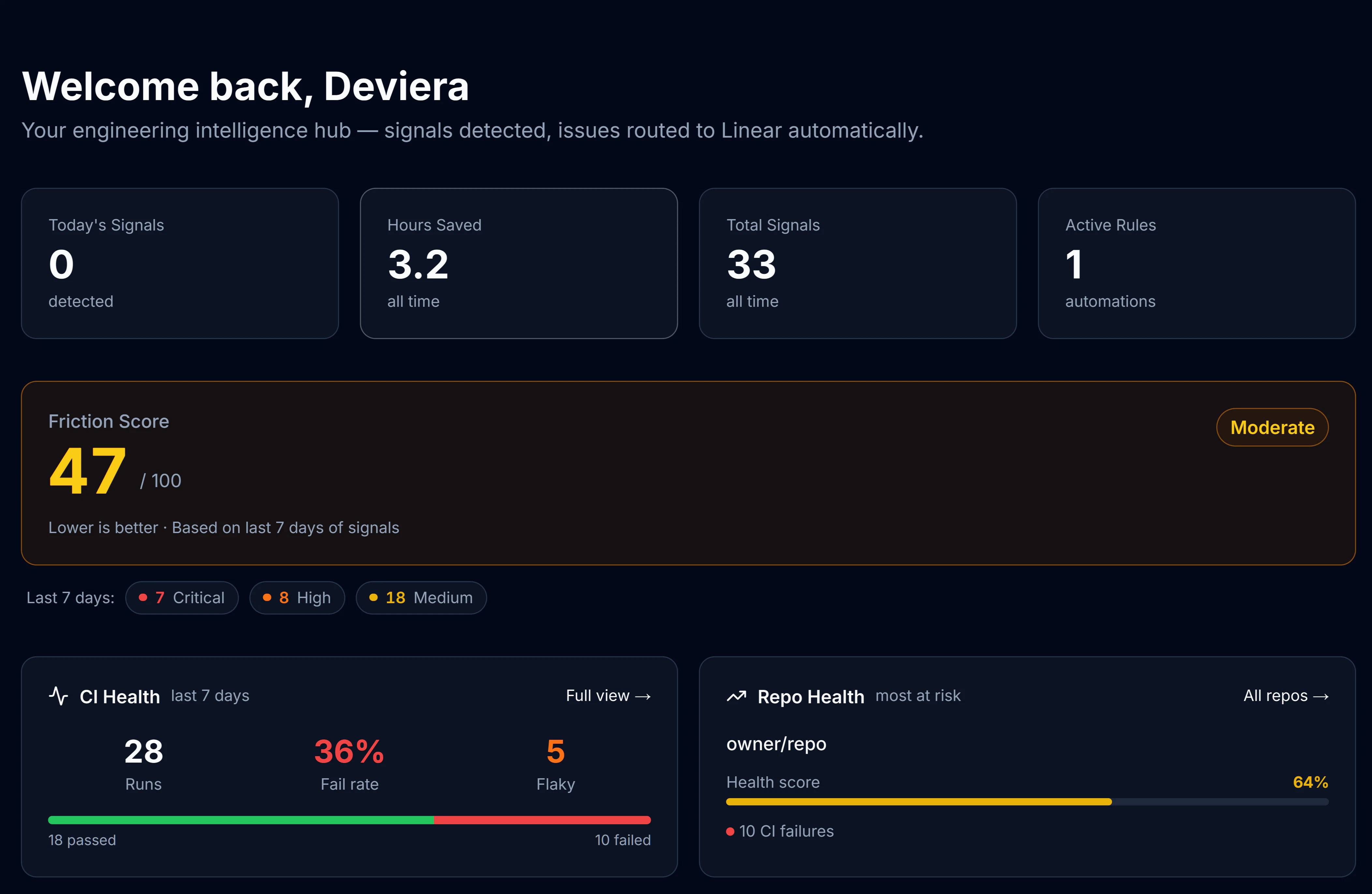
Task: Click the 36% Fail rate stat
Action: tap(349, 752)
